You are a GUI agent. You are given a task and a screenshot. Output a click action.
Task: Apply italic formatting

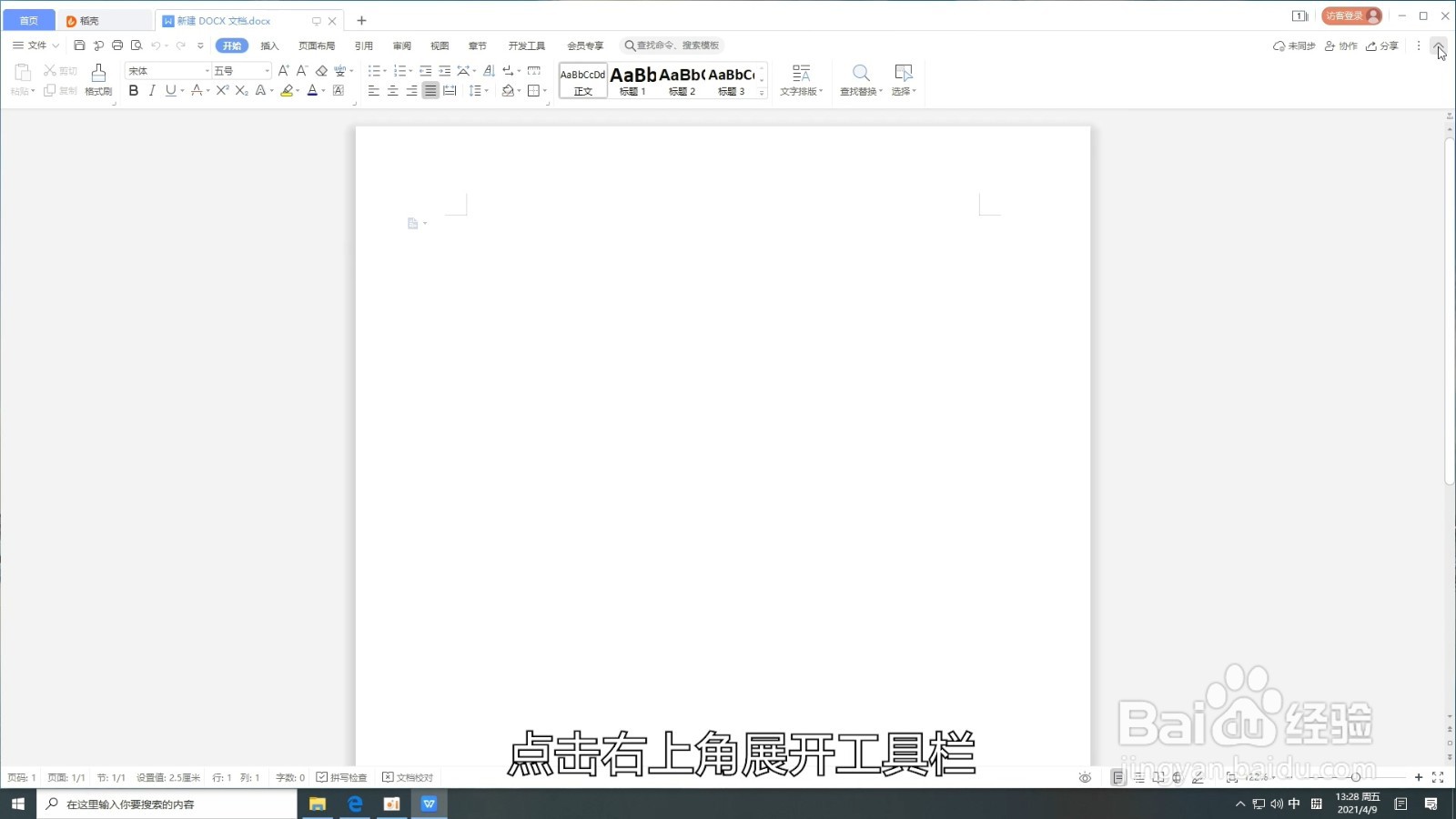point(152,90)
